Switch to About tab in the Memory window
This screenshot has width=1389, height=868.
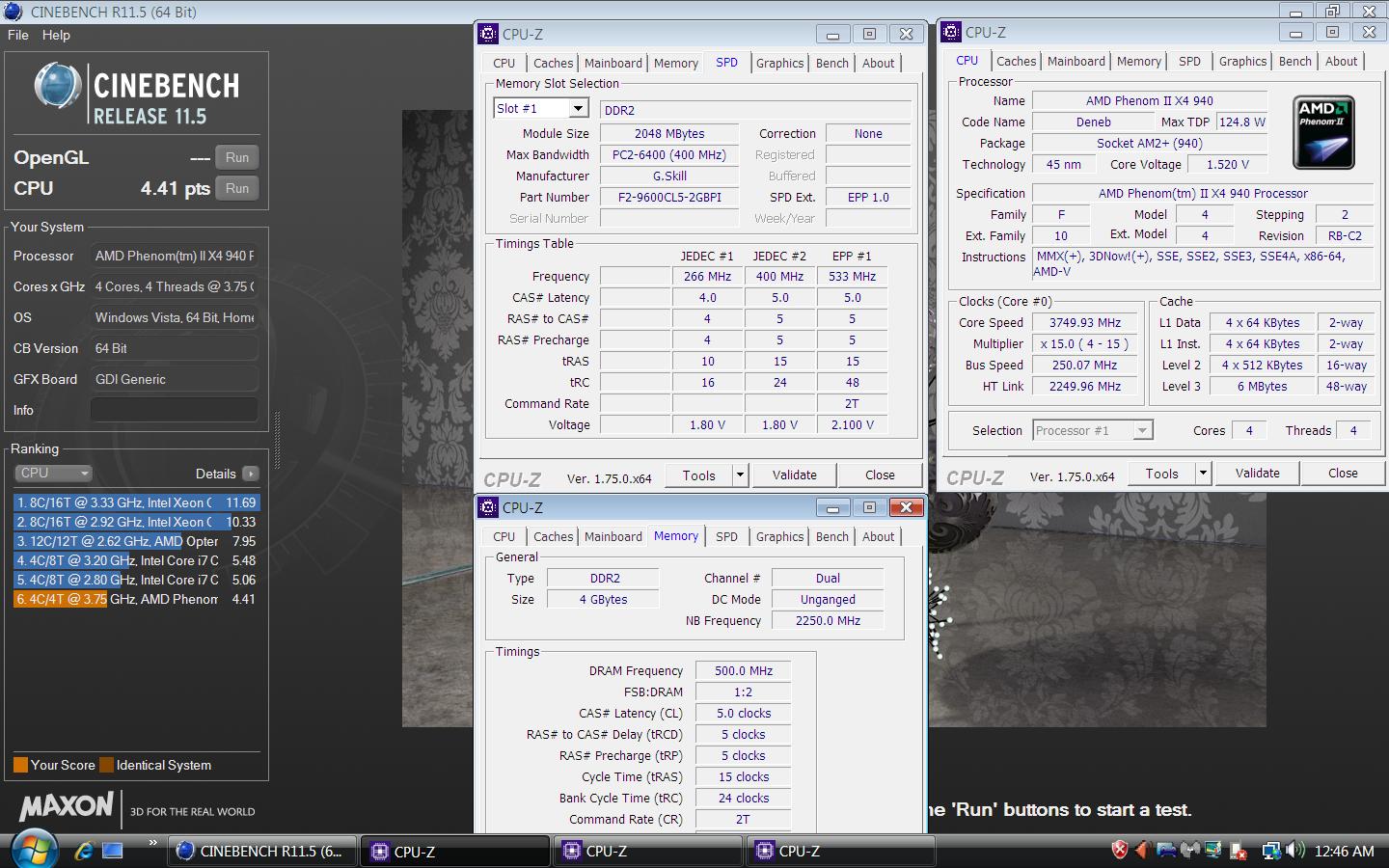tap(879, 536)
